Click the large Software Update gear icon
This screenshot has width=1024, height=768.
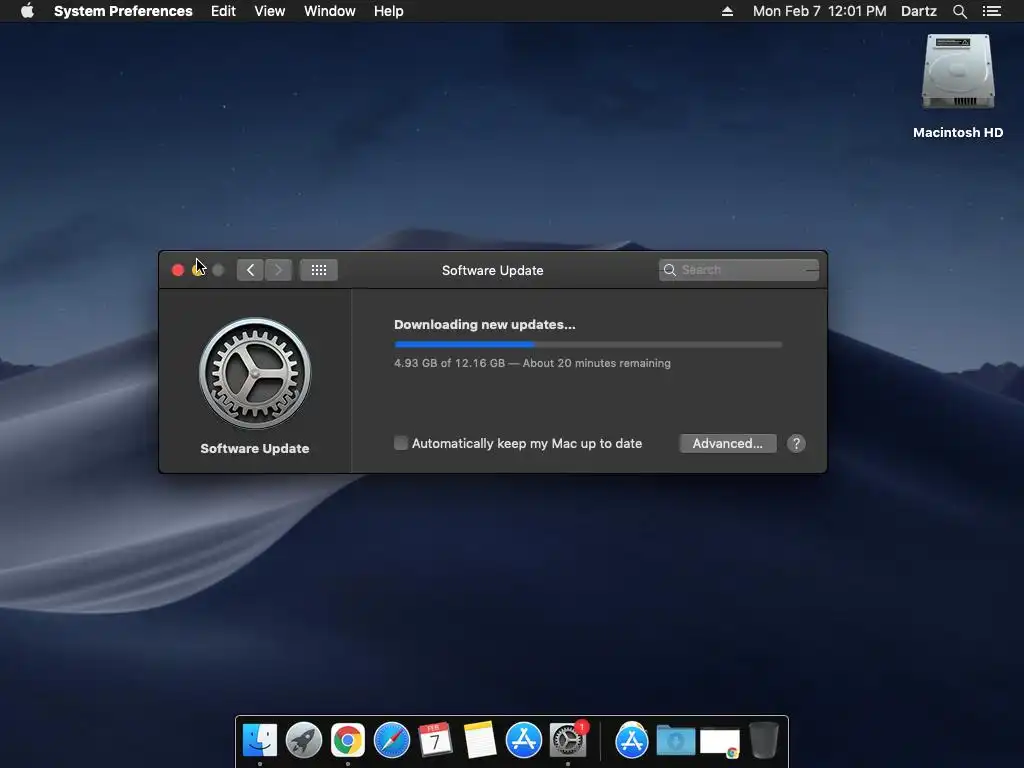(x=255, y=374)
